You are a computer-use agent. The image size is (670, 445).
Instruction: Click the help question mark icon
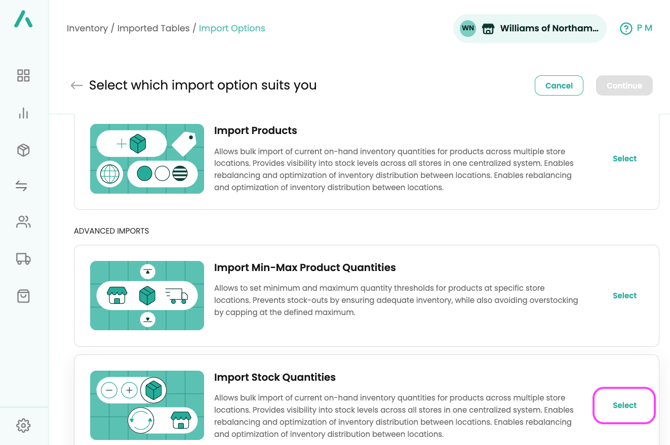coord(626,29)
